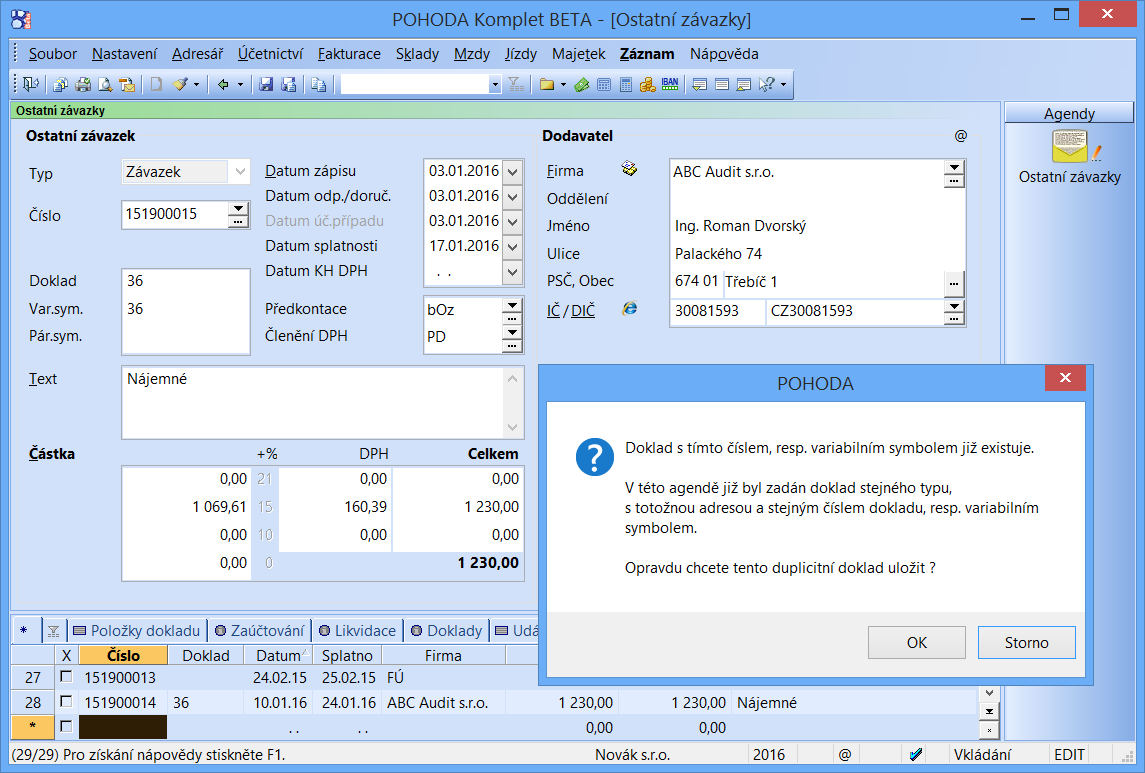
Task: Click the calculator icon in toolbar
Action: pos(626,85)
